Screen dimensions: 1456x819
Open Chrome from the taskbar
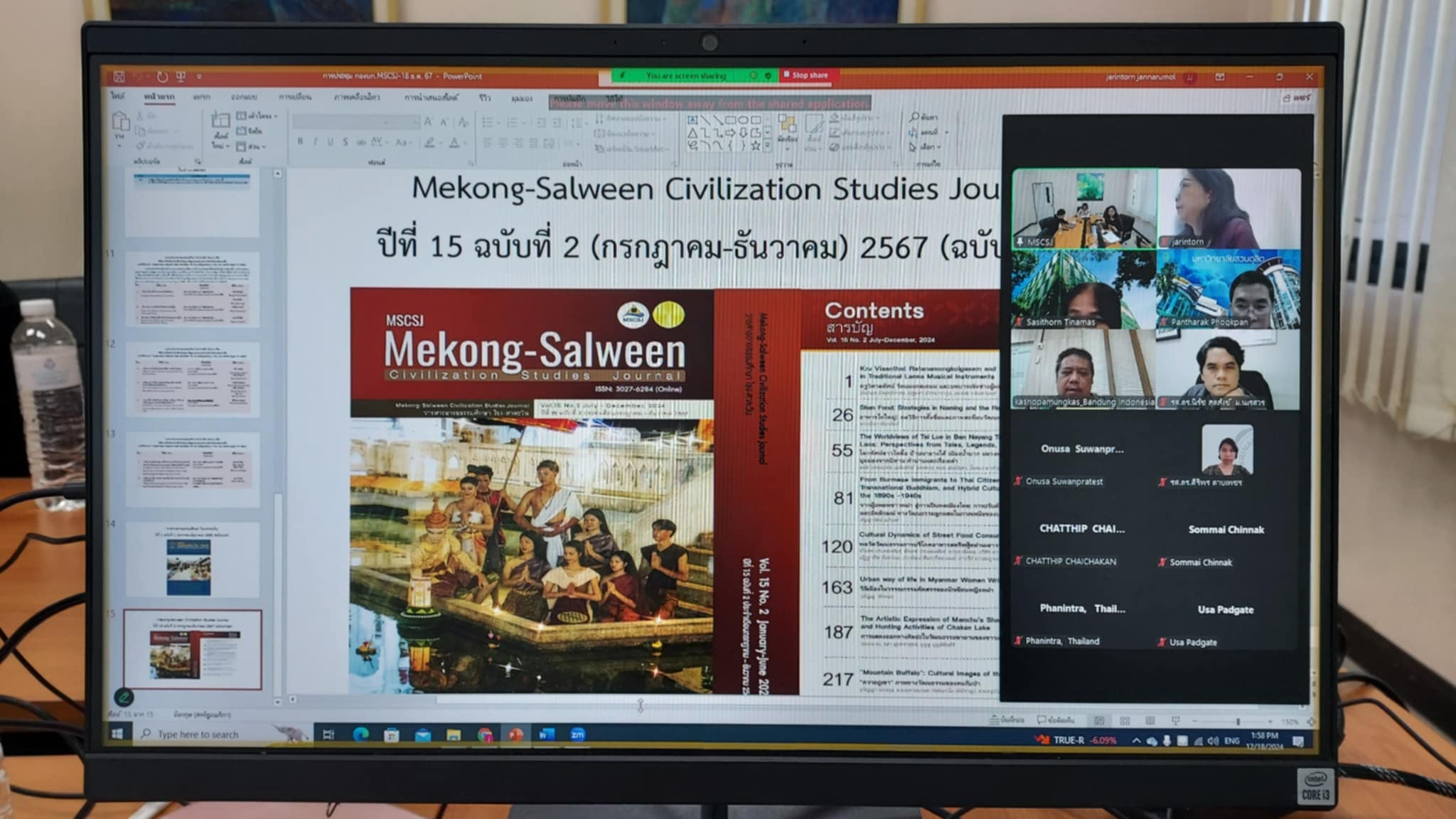[x=484, y=734]
